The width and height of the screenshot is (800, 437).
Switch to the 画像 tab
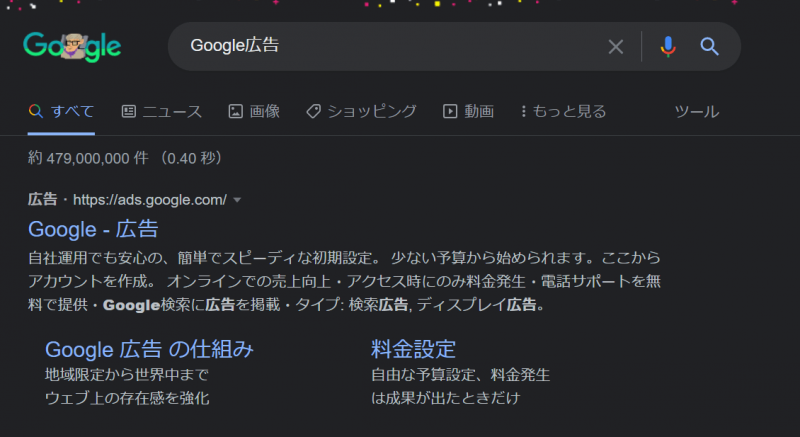point(254,111)
